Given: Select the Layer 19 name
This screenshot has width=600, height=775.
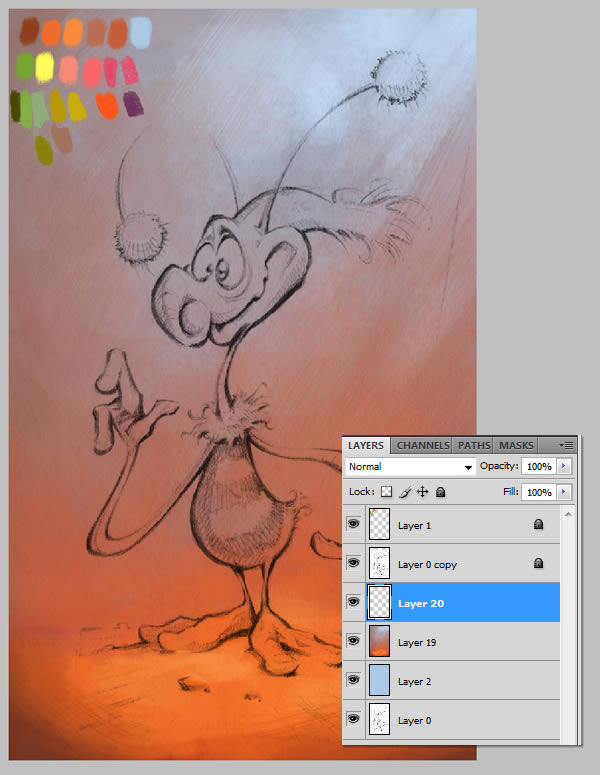Looking at the screenshot, I should point(417,643).
